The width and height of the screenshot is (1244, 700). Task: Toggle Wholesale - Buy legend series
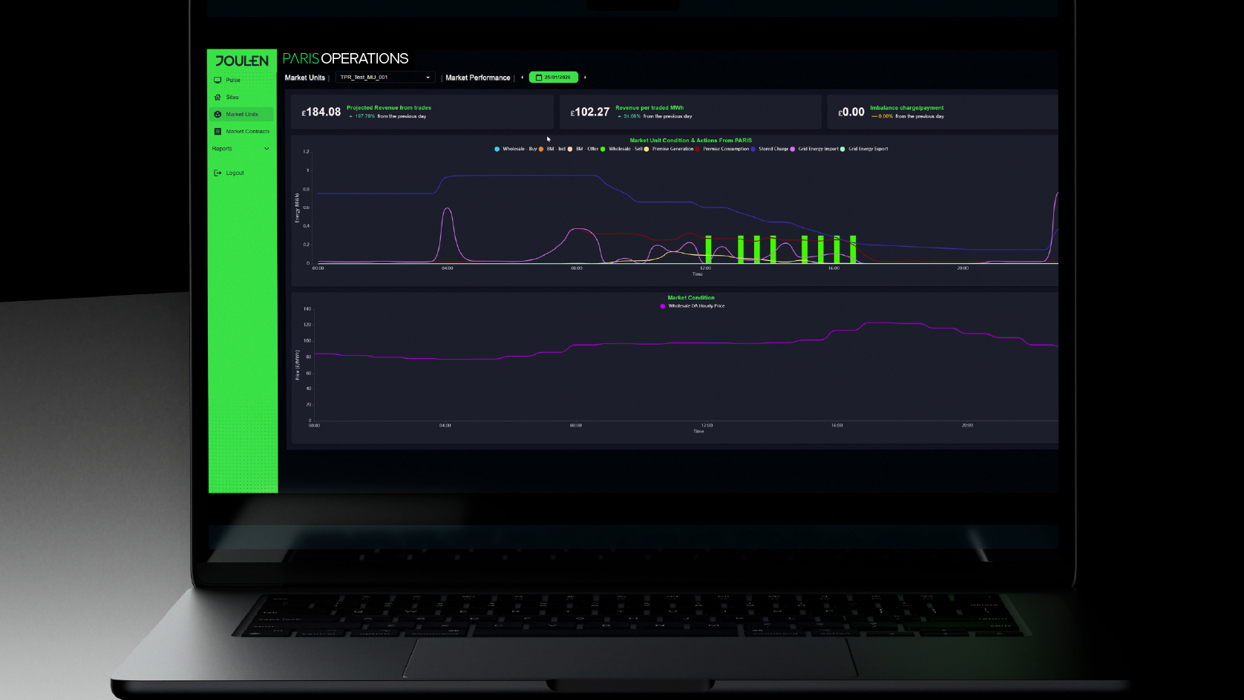pos(517,149)
